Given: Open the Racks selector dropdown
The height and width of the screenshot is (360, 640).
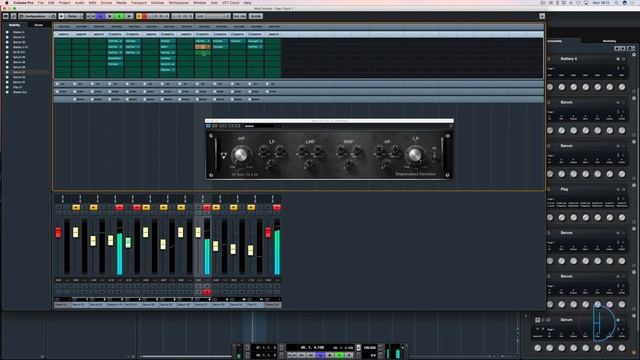Looking at the screenshot, I should (x=72, y=16).
